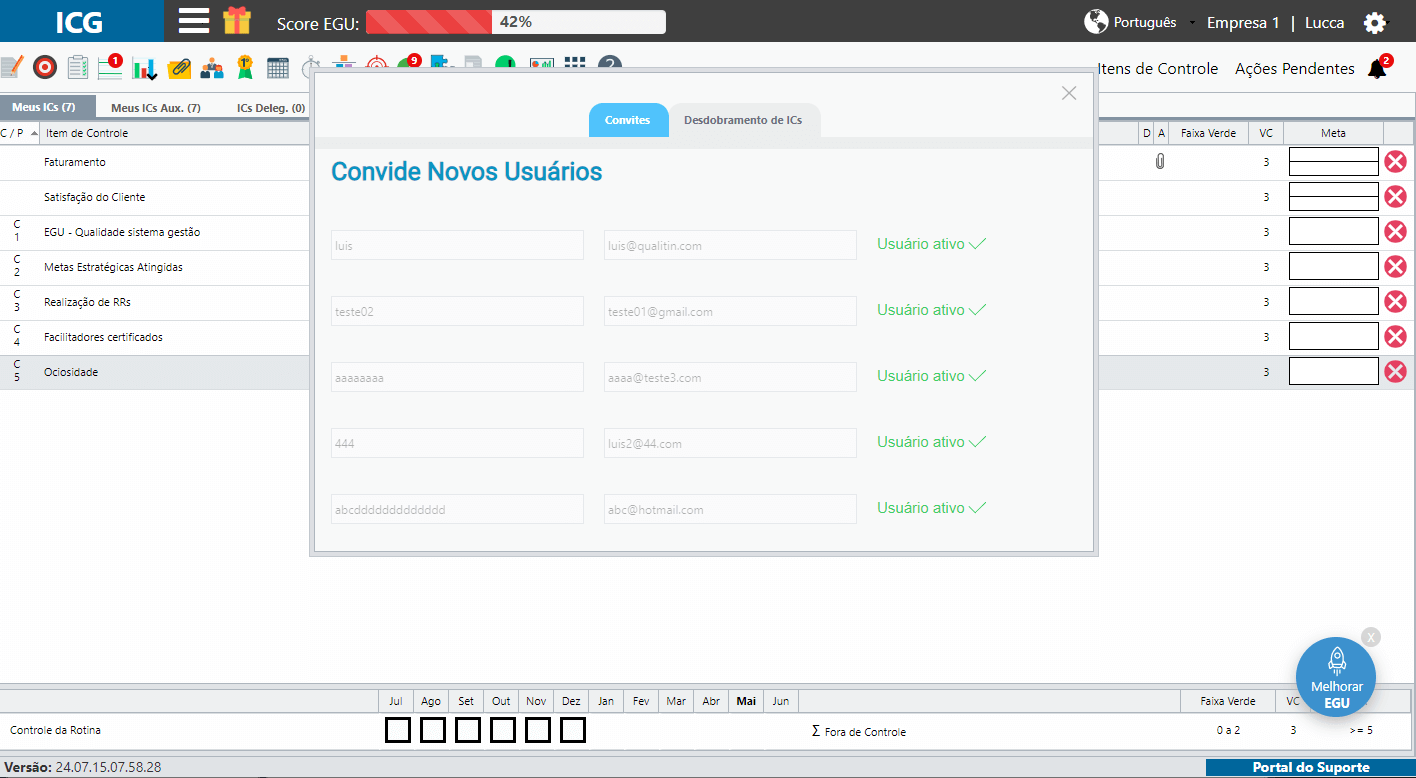The width and height of the screenshot is (1416, 778).
Task: Check the Out box in Controle da Rotina
Action: click(x=502, y=730)
